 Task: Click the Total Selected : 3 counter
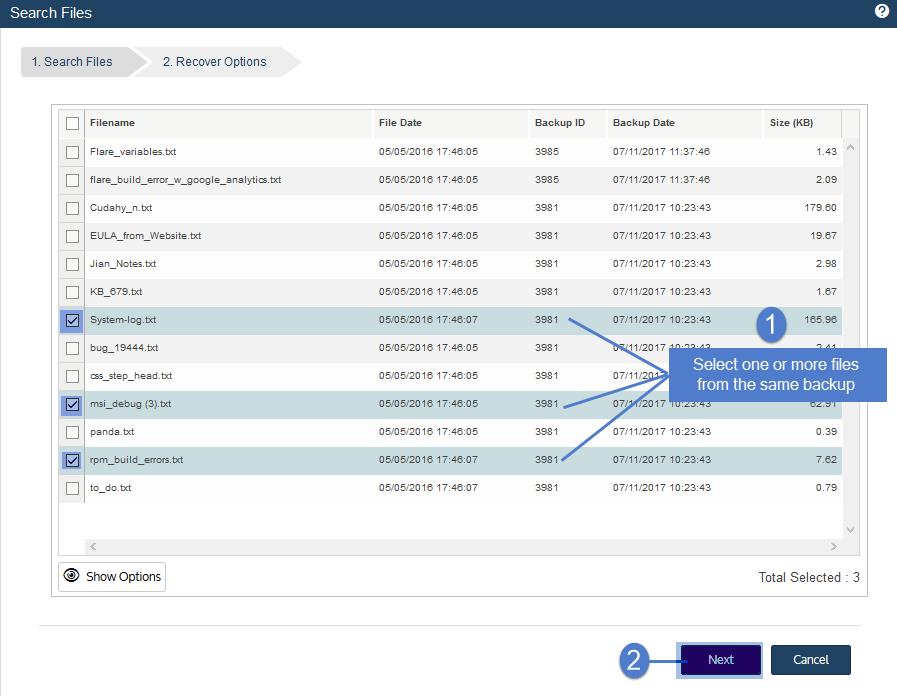pos(809,578)
